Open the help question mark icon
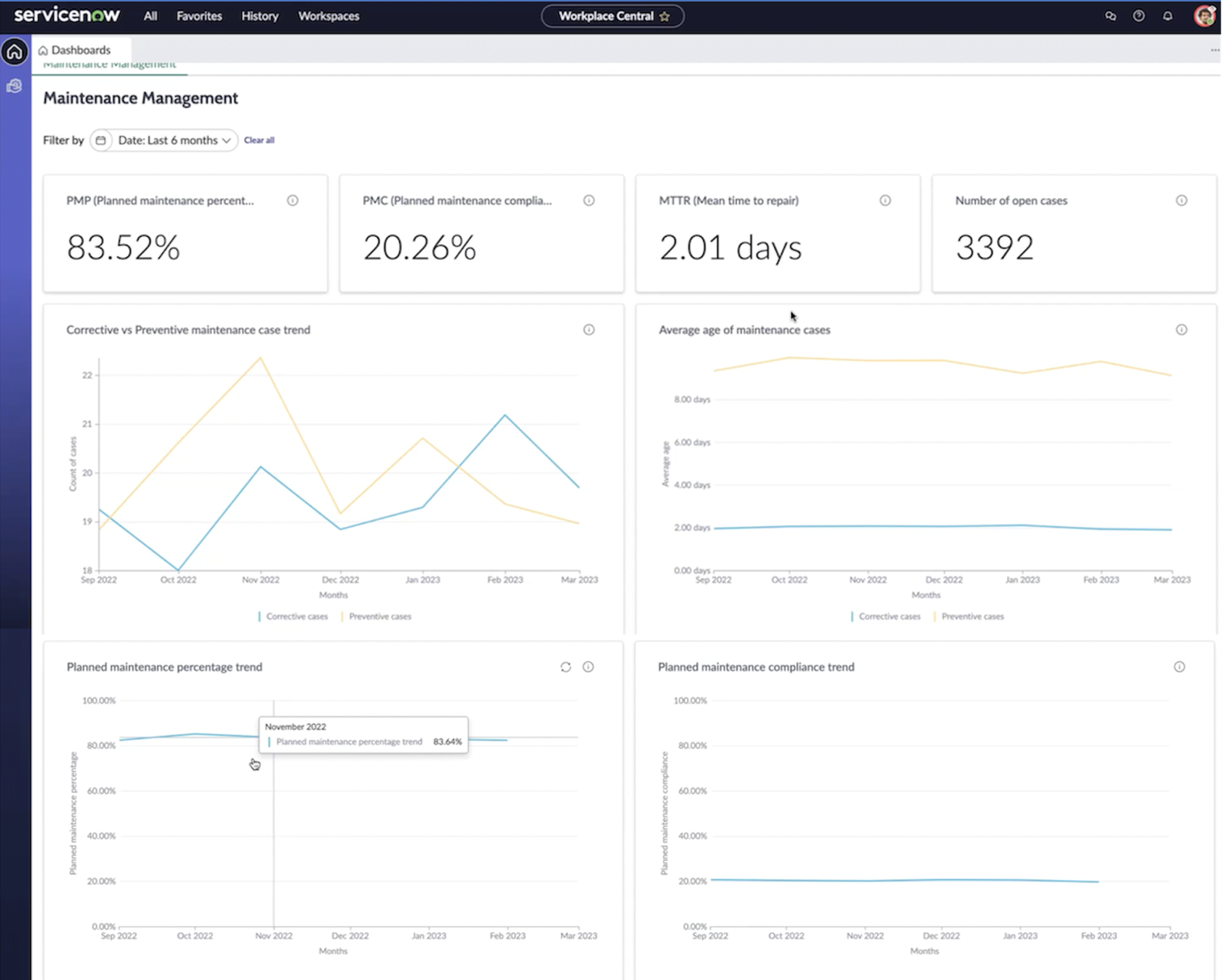Viewport: 1224px width, 980px height. (x=1139, y=16)
